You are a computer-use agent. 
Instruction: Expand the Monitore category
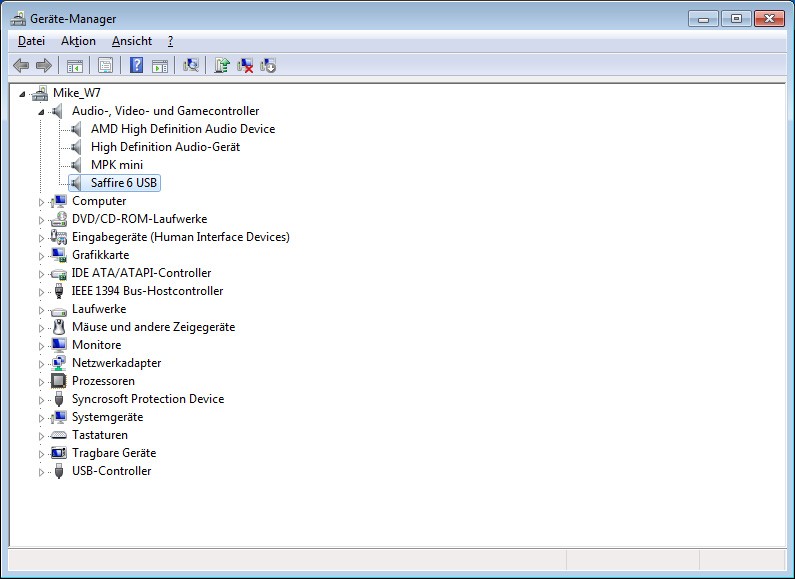point(41,346)
